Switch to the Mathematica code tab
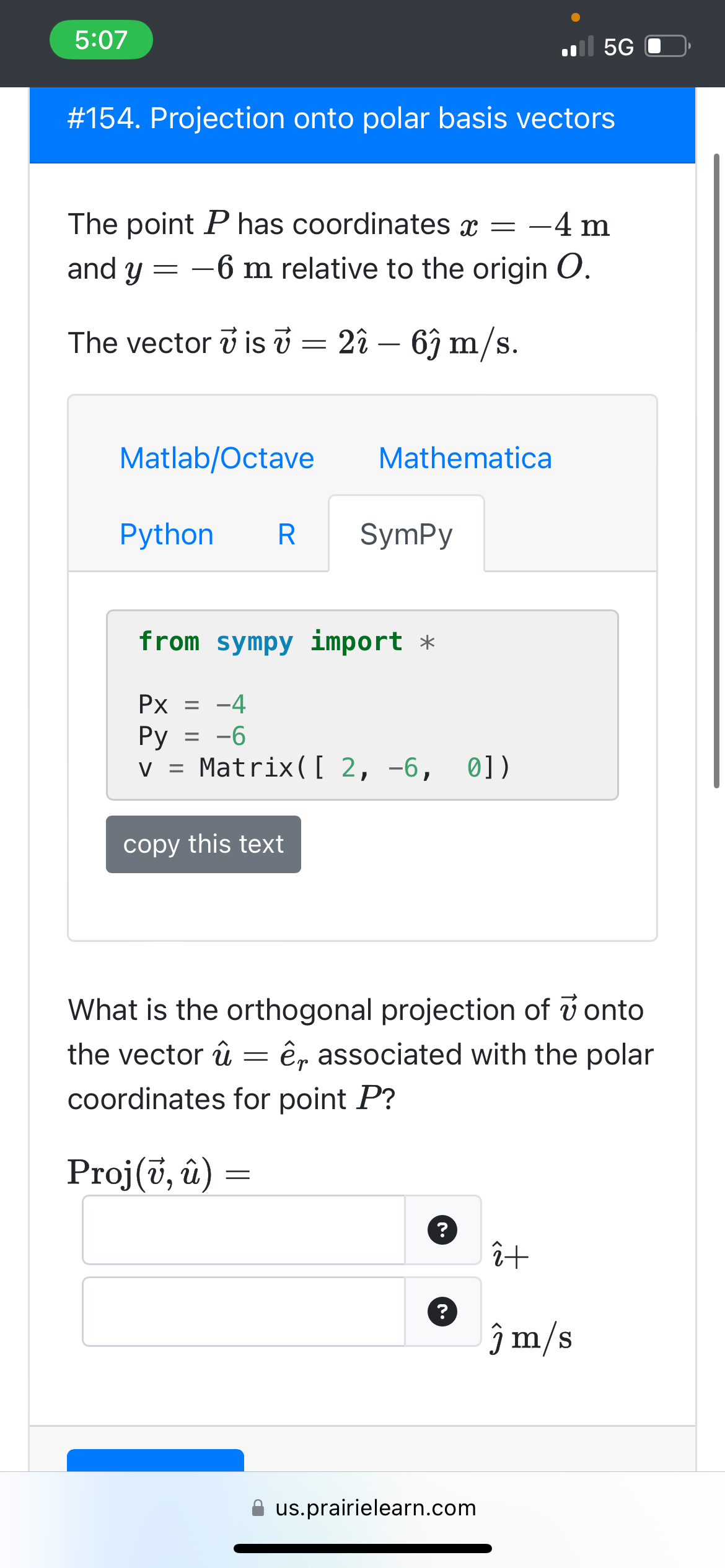 tap(465, 458)
